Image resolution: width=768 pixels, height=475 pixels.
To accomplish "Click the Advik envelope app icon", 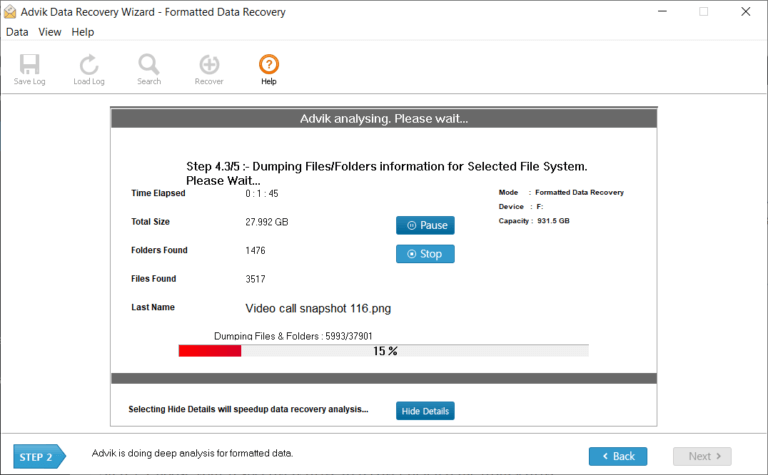I will (12, 12).
